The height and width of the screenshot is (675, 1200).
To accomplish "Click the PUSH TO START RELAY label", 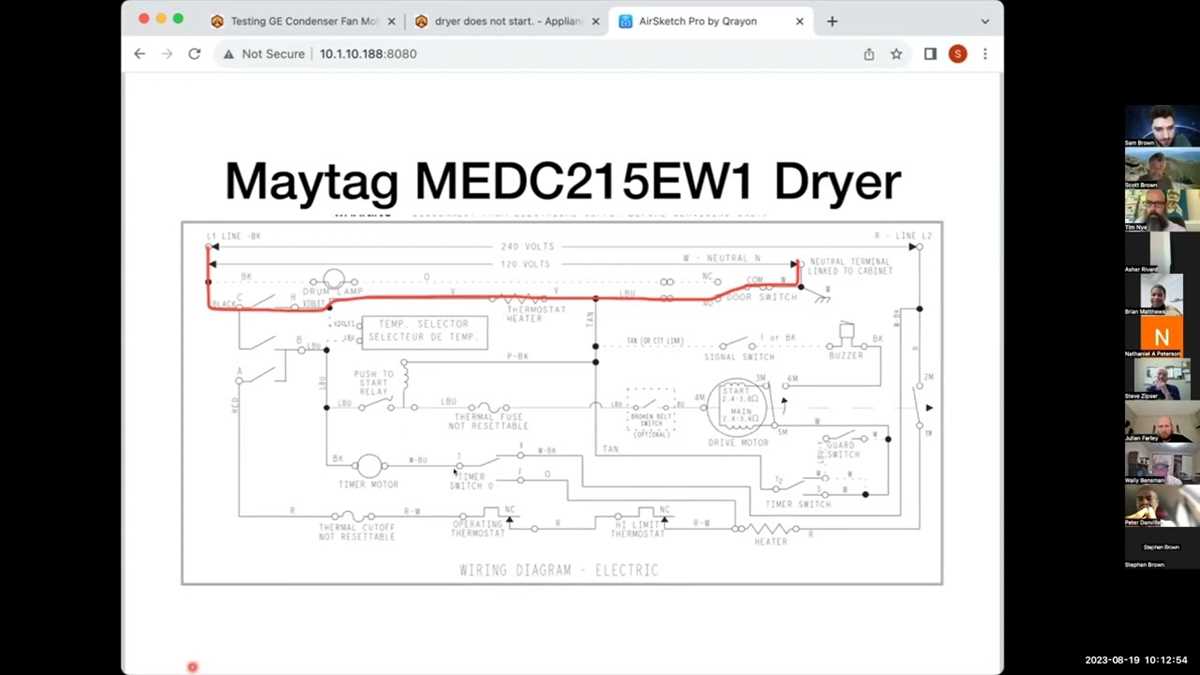I will [x=374, y=383].
